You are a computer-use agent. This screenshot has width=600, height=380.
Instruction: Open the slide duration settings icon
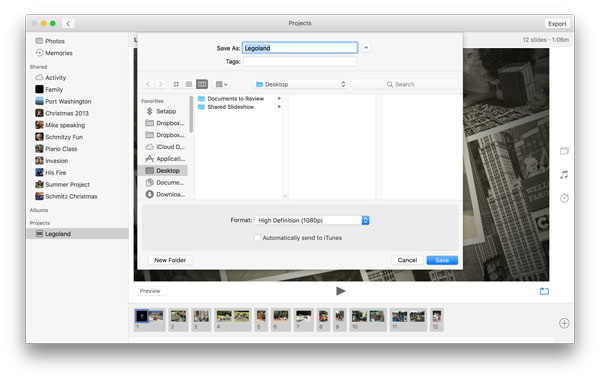click(564, 198)
